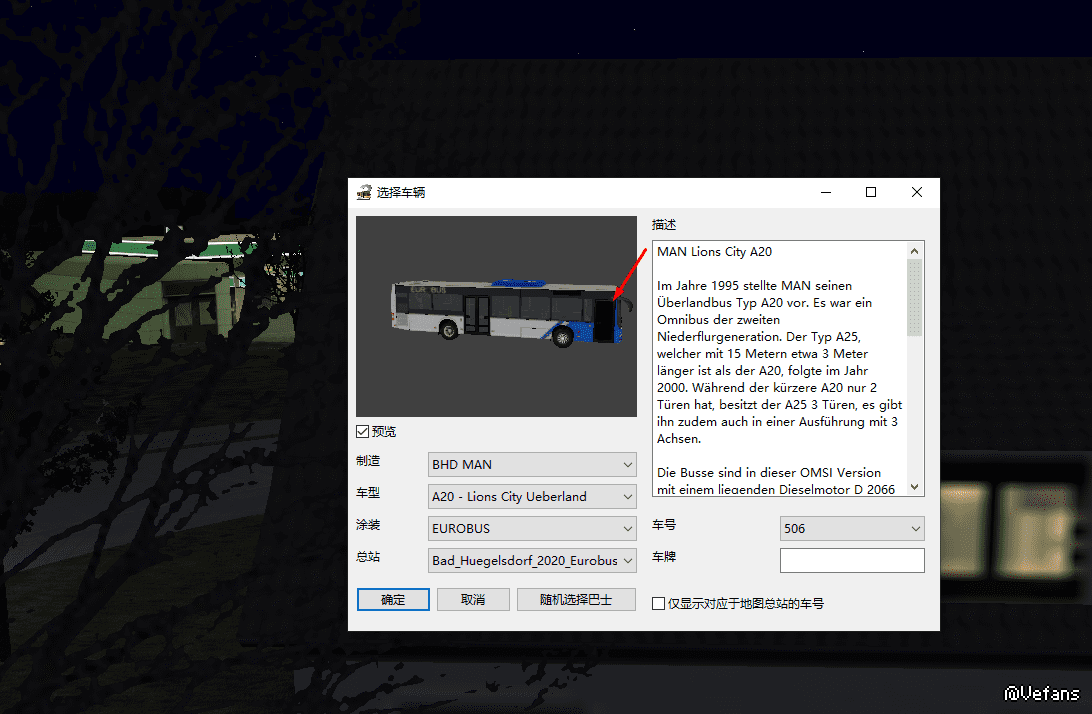
Task: Click the 描述 label above description box
Action: [664, 225]
